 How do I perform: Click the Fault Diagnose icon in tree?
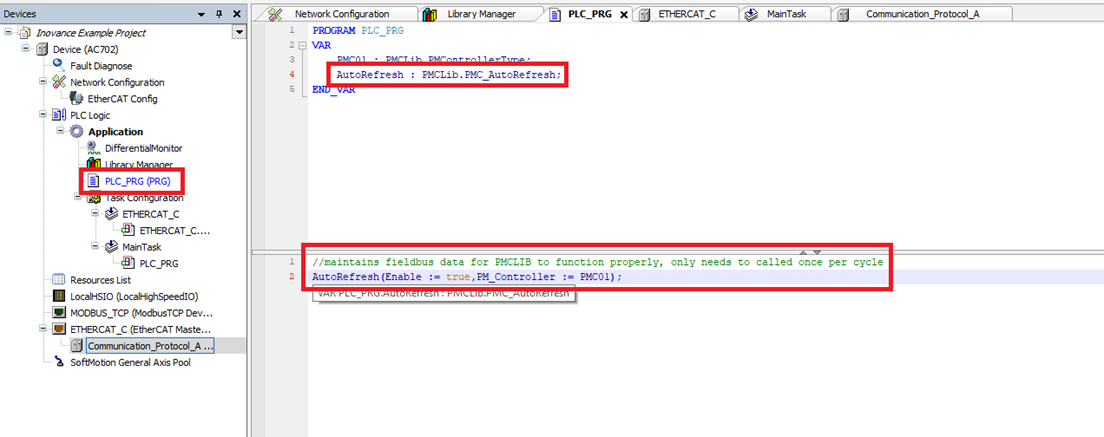tap(59, 66)
